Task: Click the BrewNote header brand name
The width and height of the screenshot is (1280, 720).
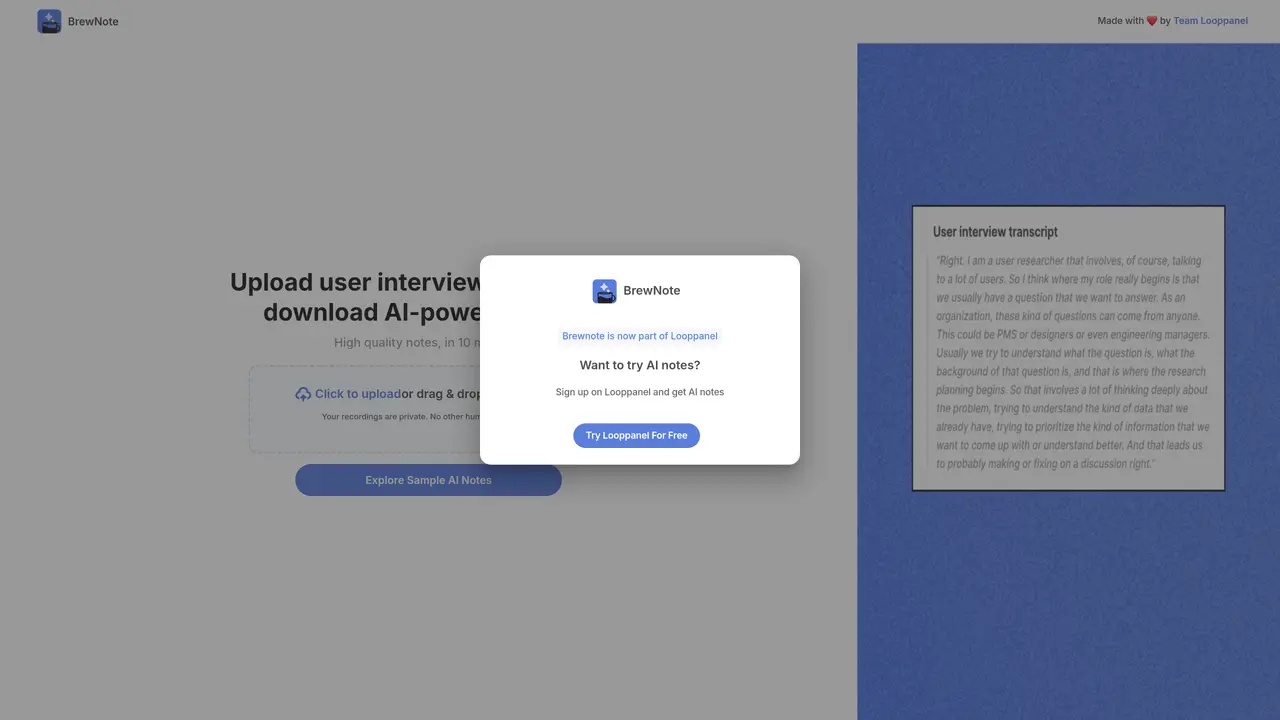Action: [93, 22]
